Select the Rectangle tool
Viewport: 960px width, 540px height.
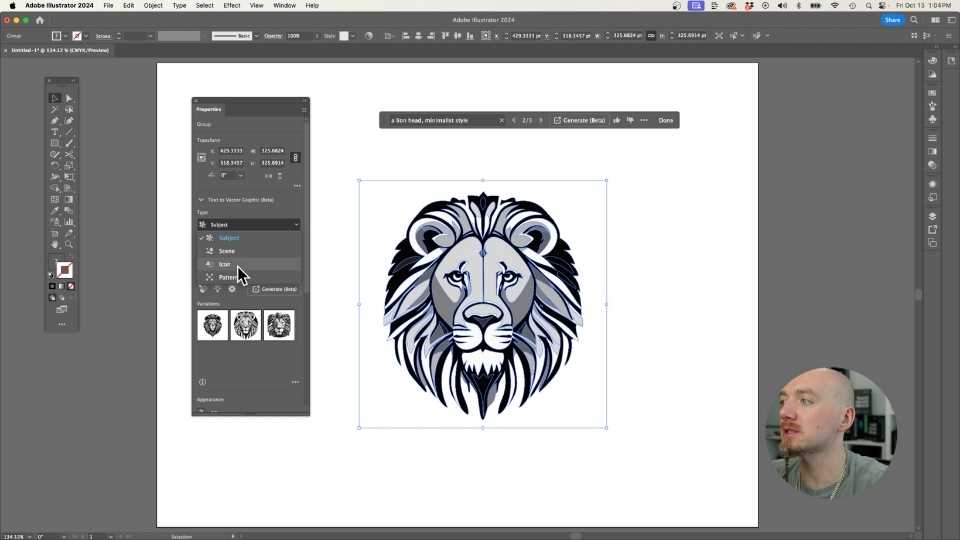coord(54,143)
